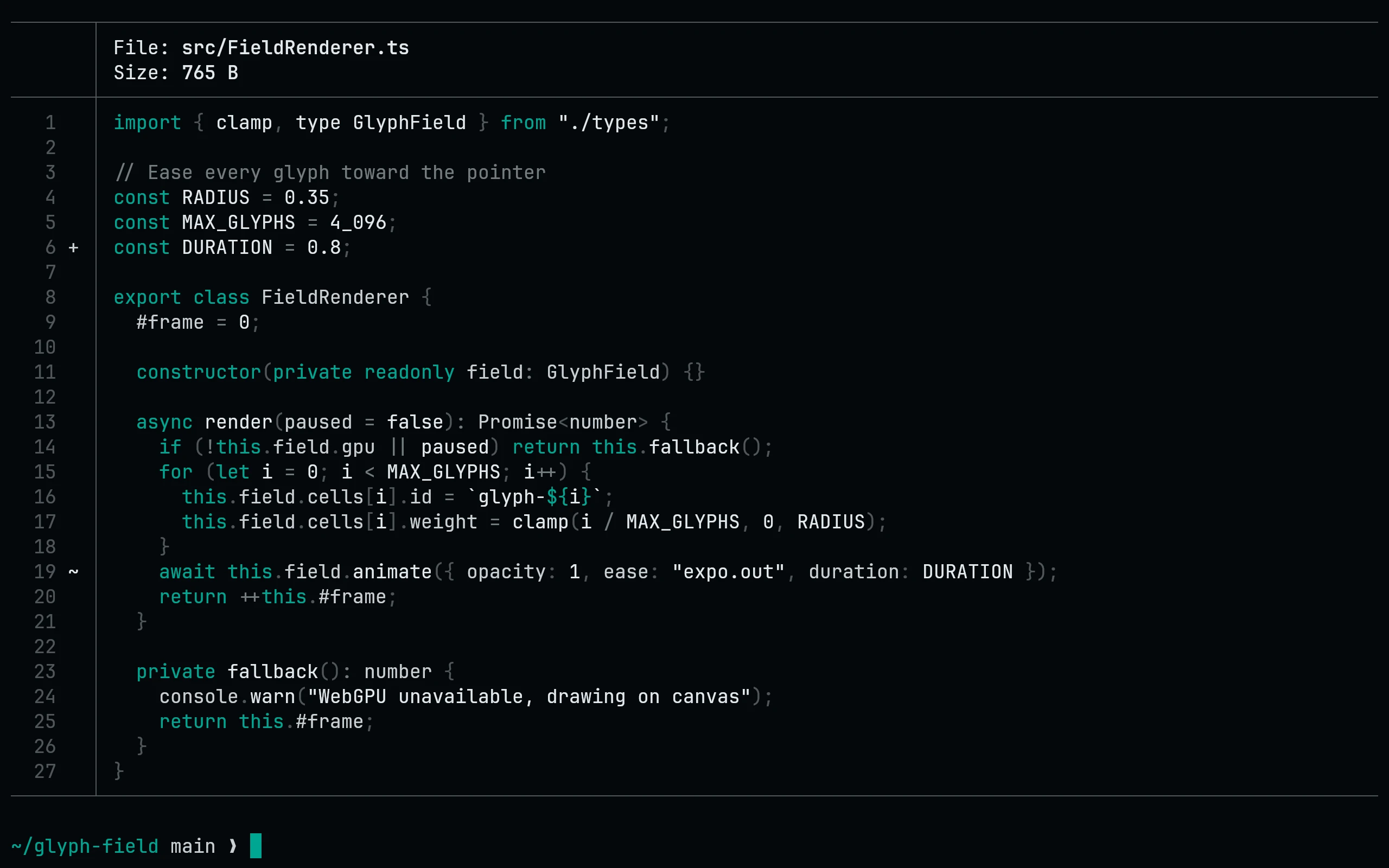
Task: Click 'return ++this.#frame' on line 20
Action: 272,597
